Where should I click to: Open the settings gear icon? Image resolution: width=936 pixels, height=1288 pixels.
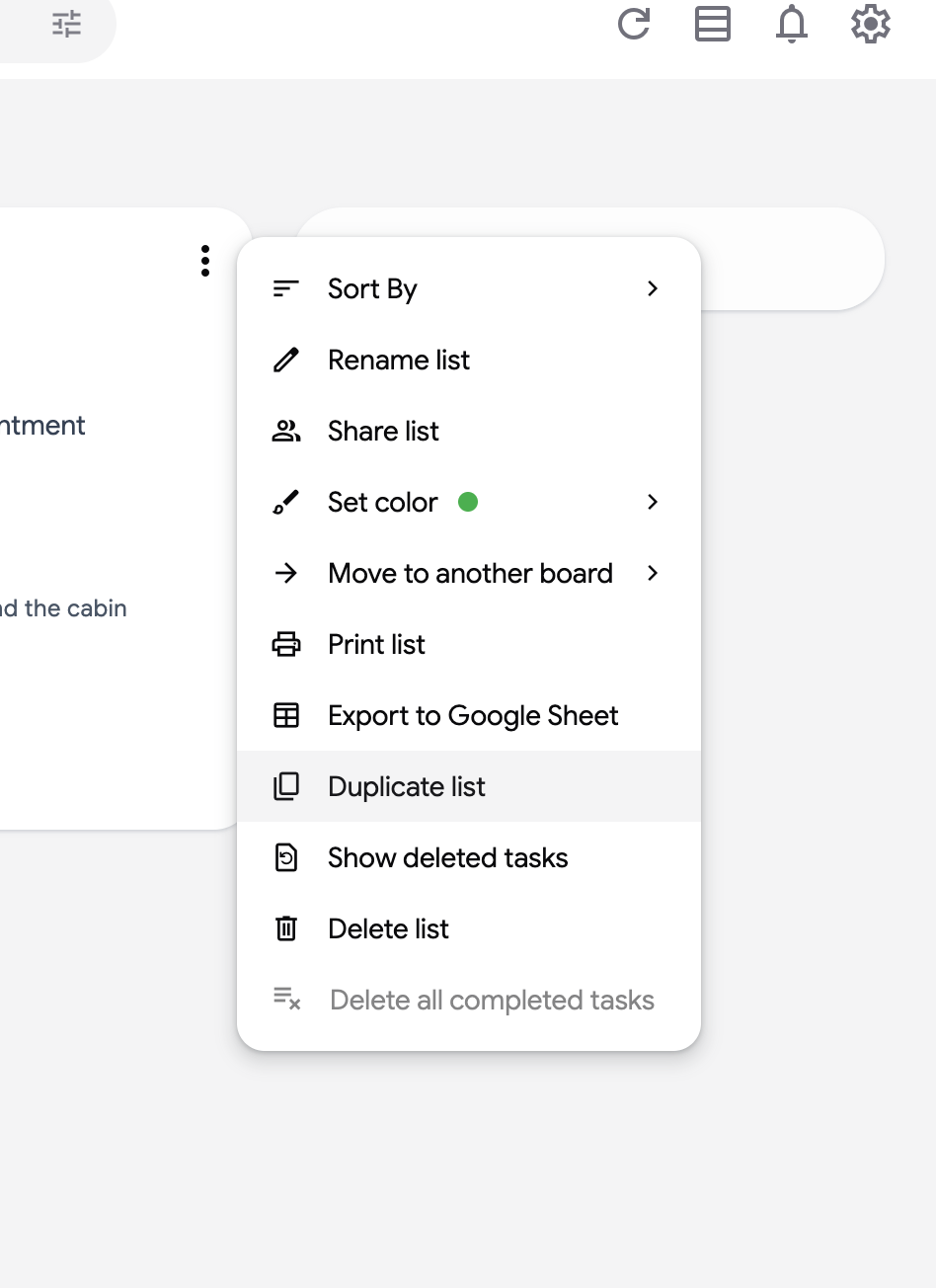tap(871, 24)
